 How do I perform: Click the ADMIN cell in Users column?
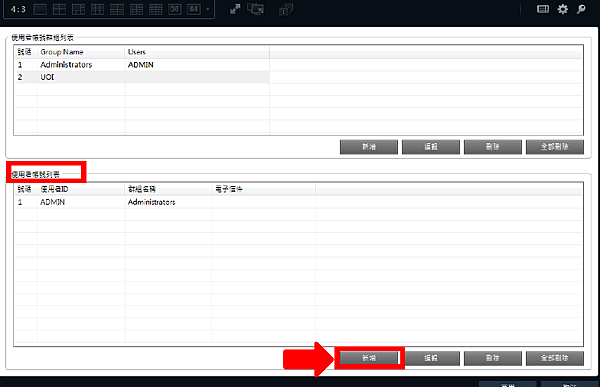[141, 65]
